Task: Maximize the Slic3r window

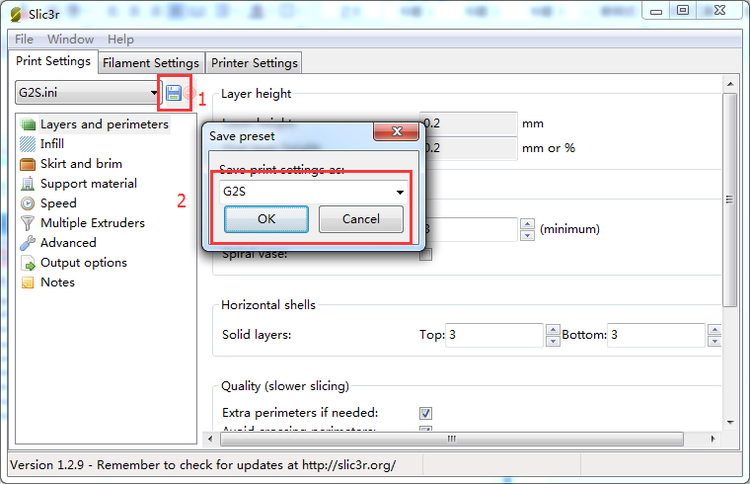Action: pyautogui.click(x=683, y=10)
